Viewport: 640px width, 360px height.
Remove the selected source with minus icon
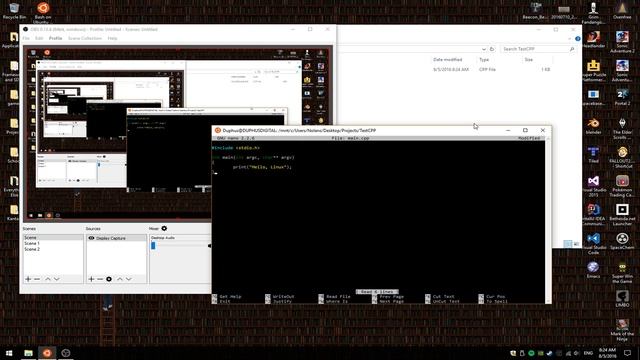(x=100, y=279)
